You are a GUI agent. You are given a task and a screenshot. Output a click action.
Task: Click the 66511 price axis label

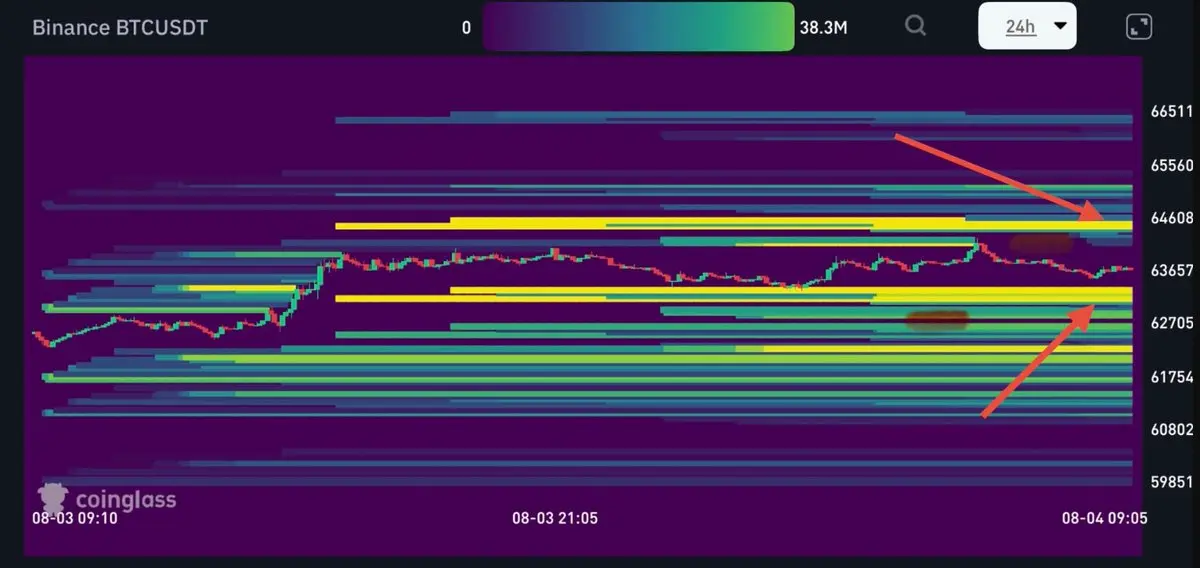(1172, 112)
